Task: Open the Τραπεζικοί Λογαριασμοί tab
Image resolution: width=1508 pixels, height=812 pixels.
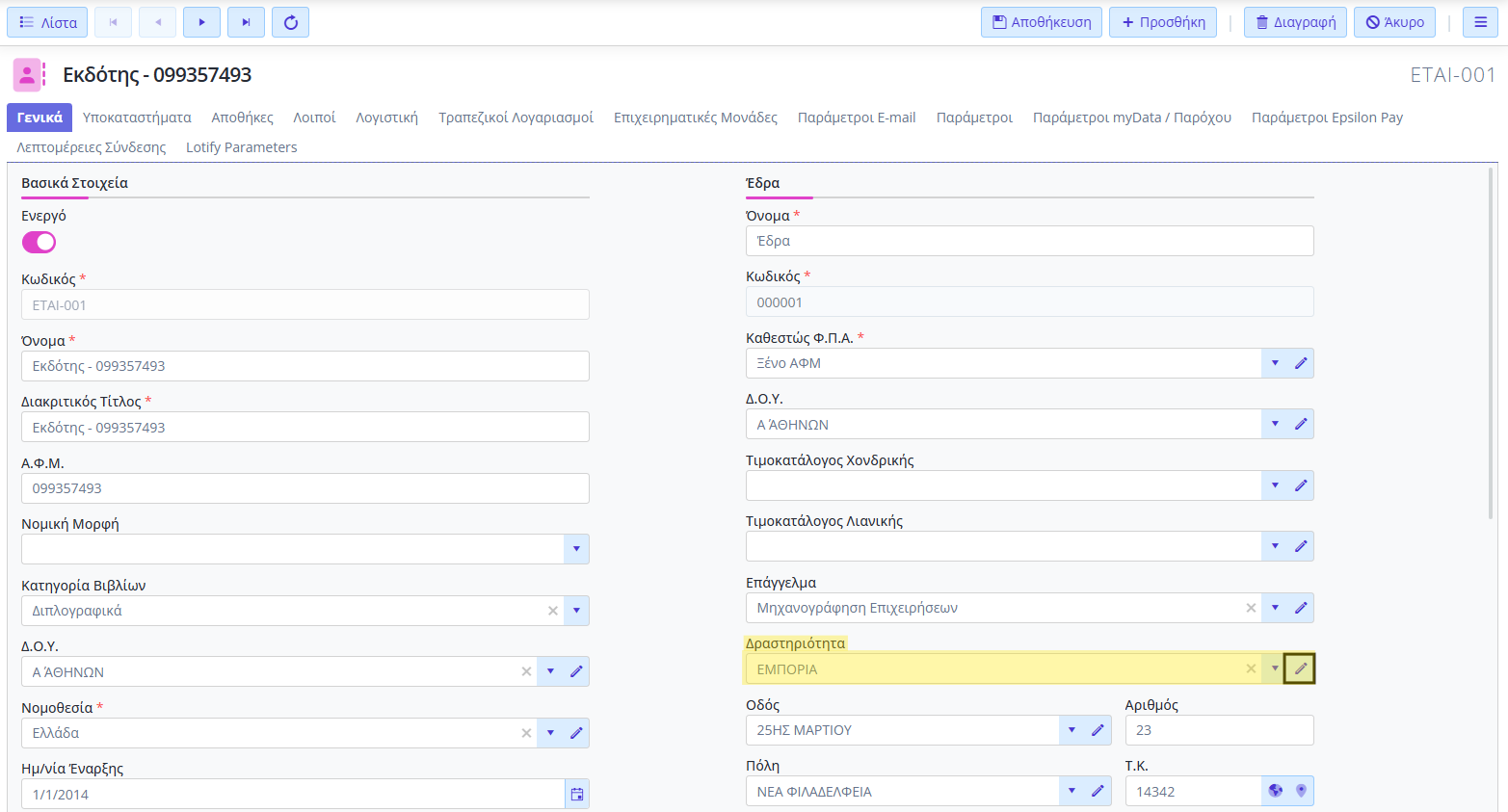Action: [516, 118]
